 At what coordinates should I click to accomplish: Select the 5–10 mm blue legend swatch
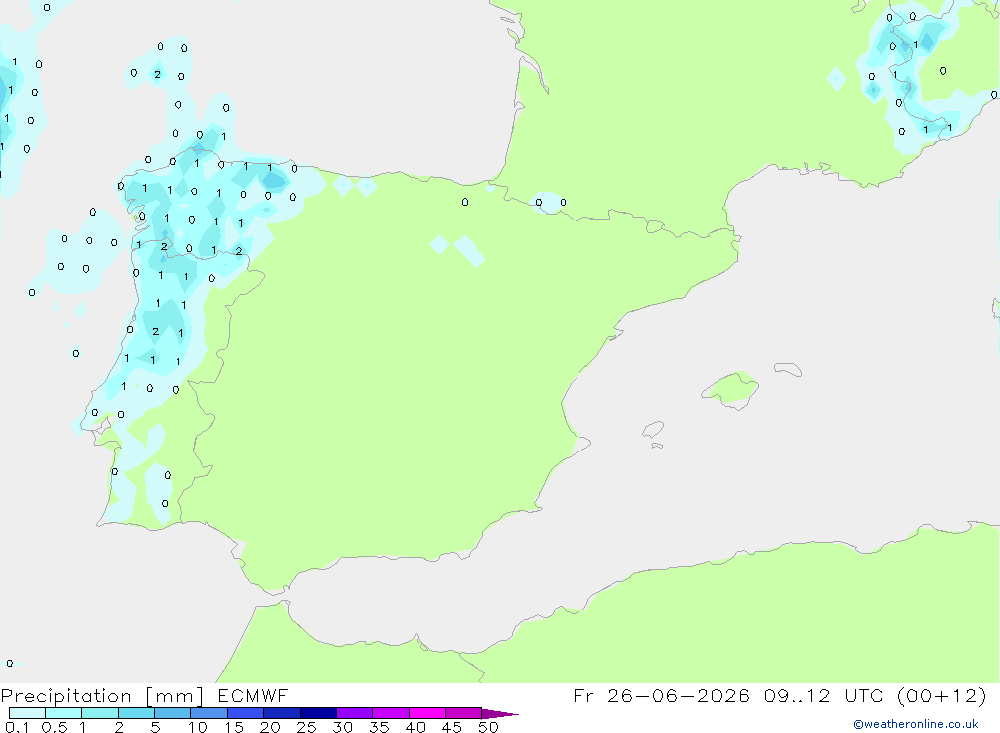(172, 713)
